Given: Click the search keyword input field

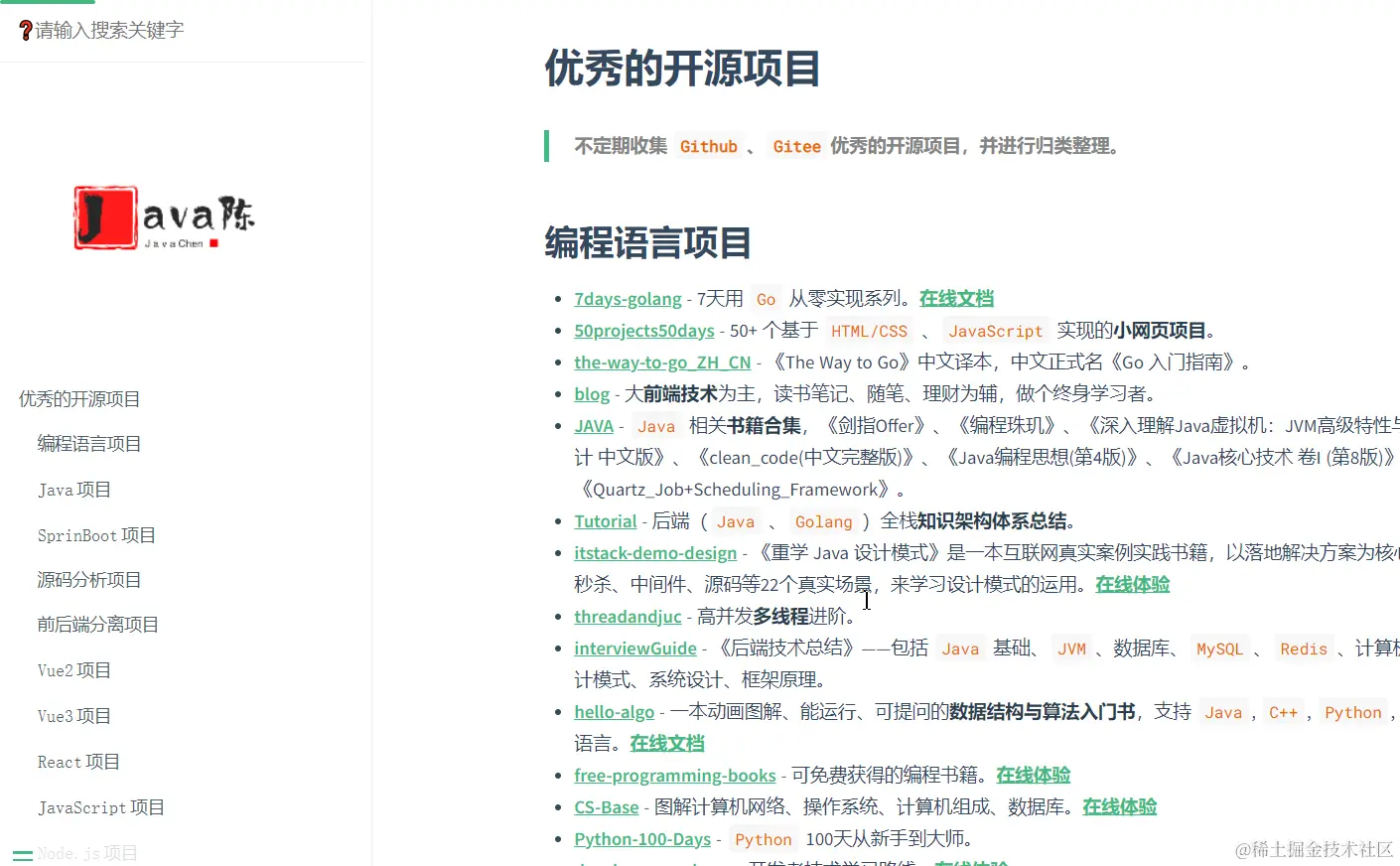Looking at the screenshot, I should pyautogui.click(x=184, y=31).
